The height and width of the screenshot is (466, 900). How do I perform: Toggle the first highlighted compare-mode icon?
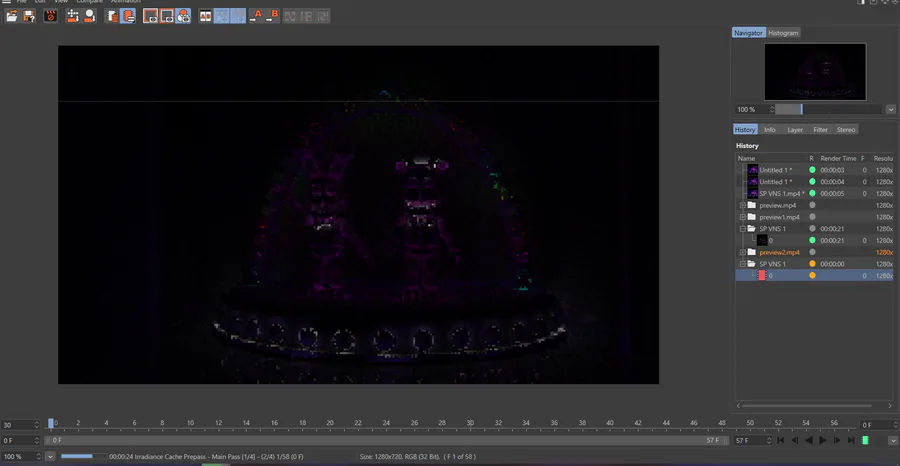[222, 16]
